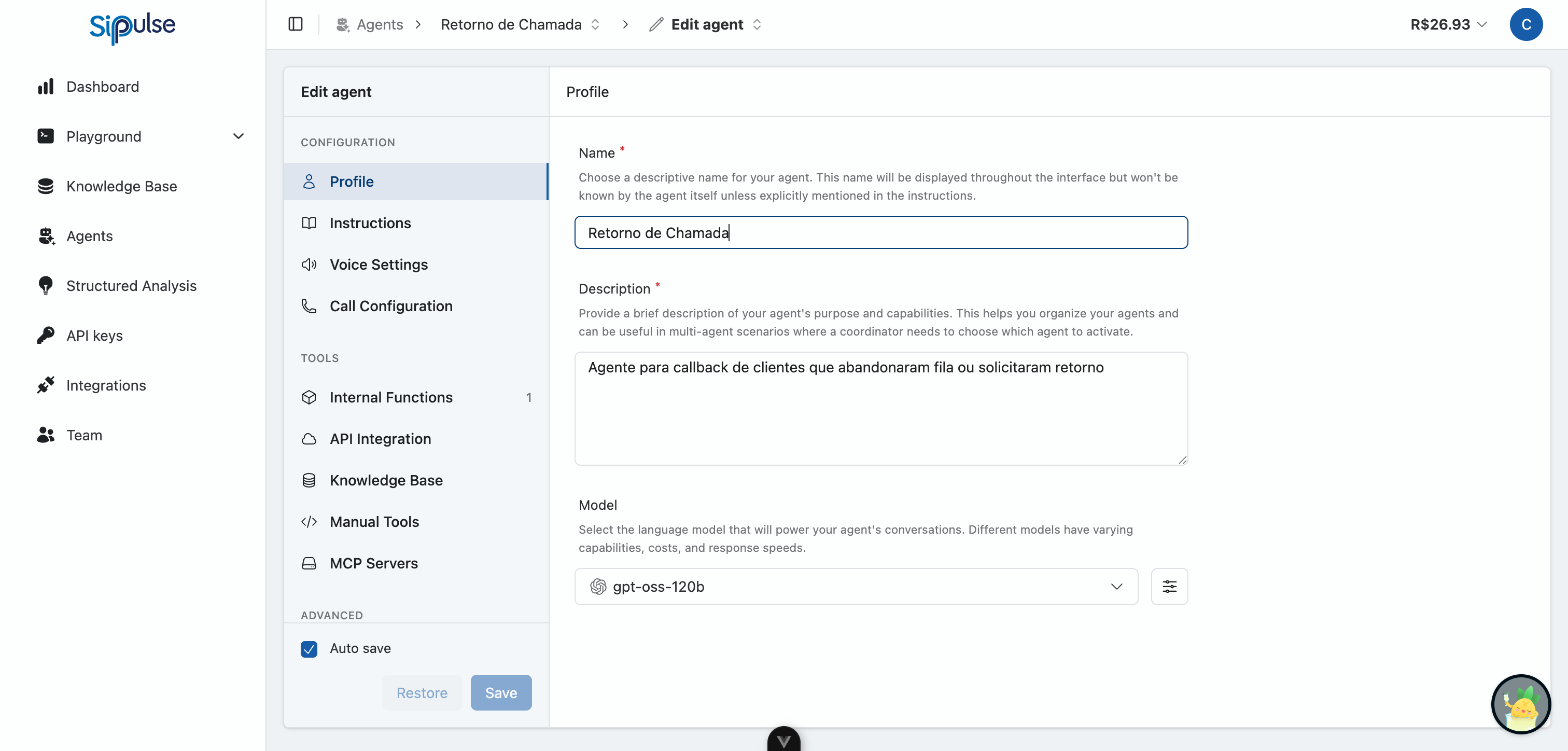Click the user avatar in the top right
Viewport: 1568px width, 751px height.
1527,24
